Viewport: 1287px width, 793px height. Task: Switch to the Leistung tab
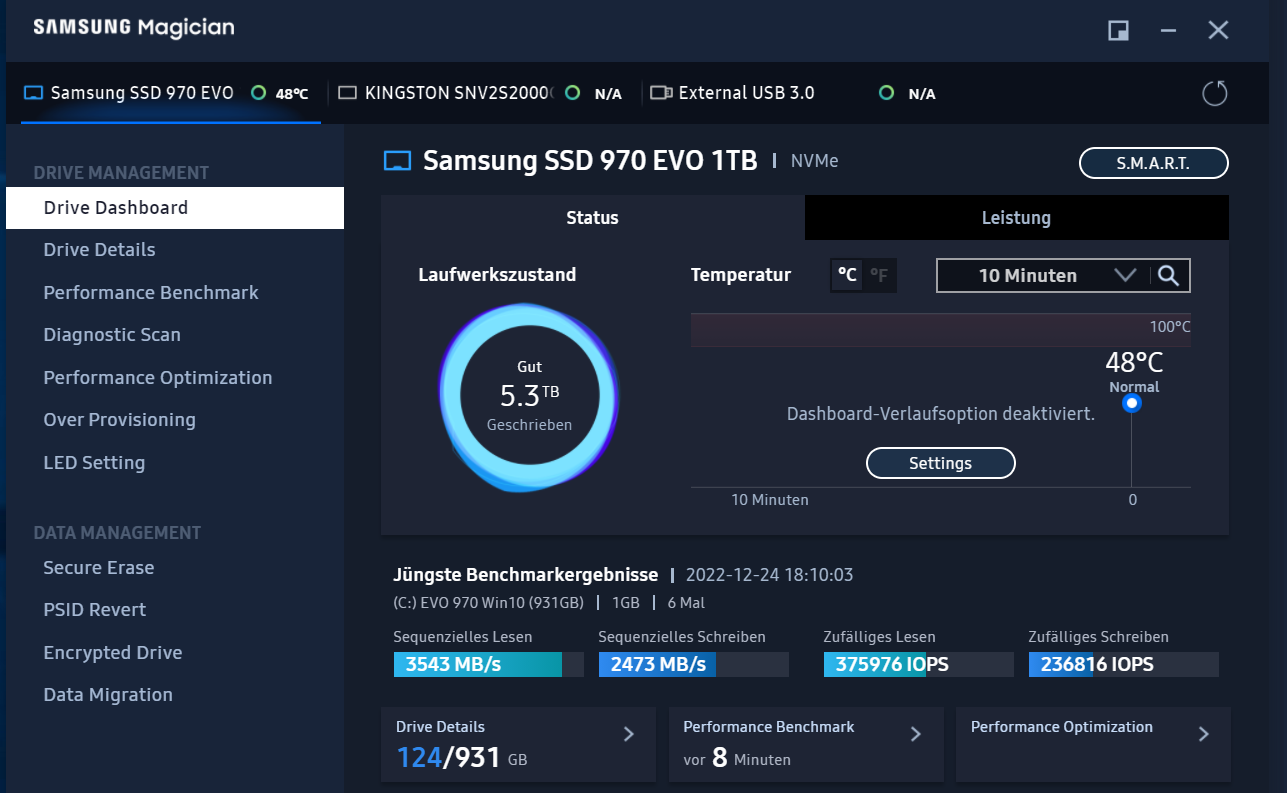click(x=1016, y=217)
